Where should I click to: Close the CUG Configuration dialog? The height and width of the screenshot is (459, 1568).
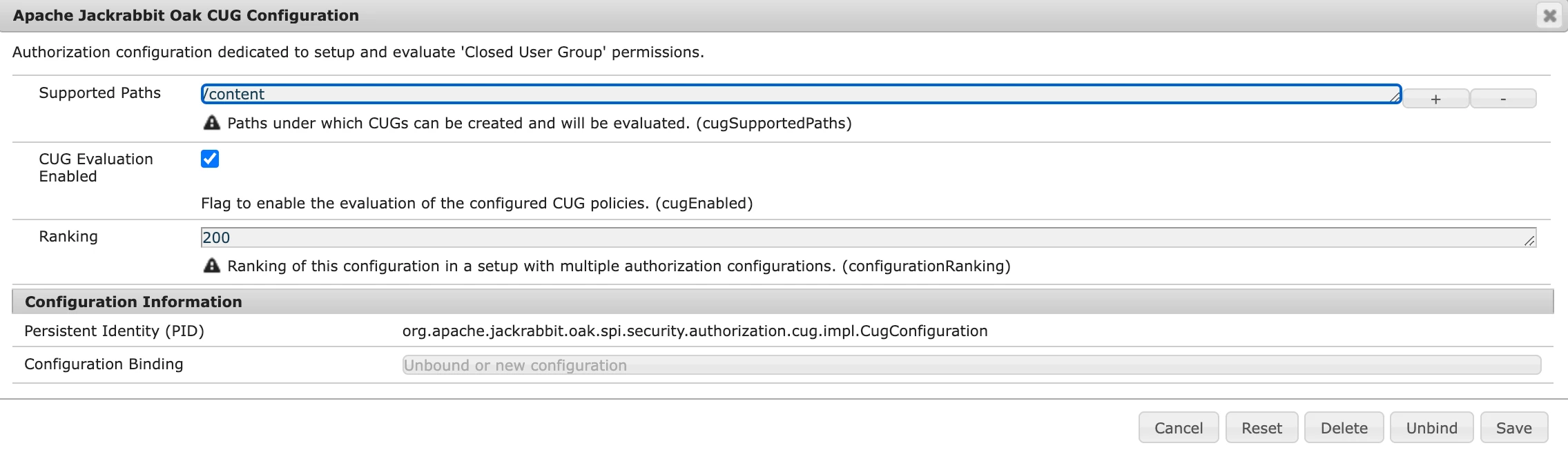click(1549, 15)
